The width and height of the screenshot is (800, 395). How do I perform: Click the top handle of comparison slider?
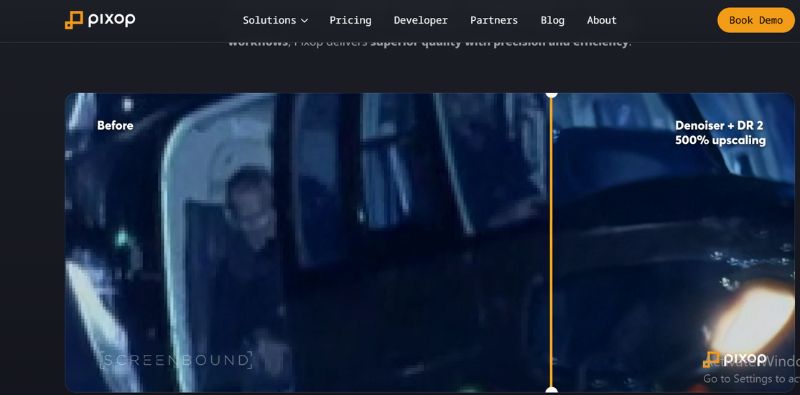coord(552,94)
